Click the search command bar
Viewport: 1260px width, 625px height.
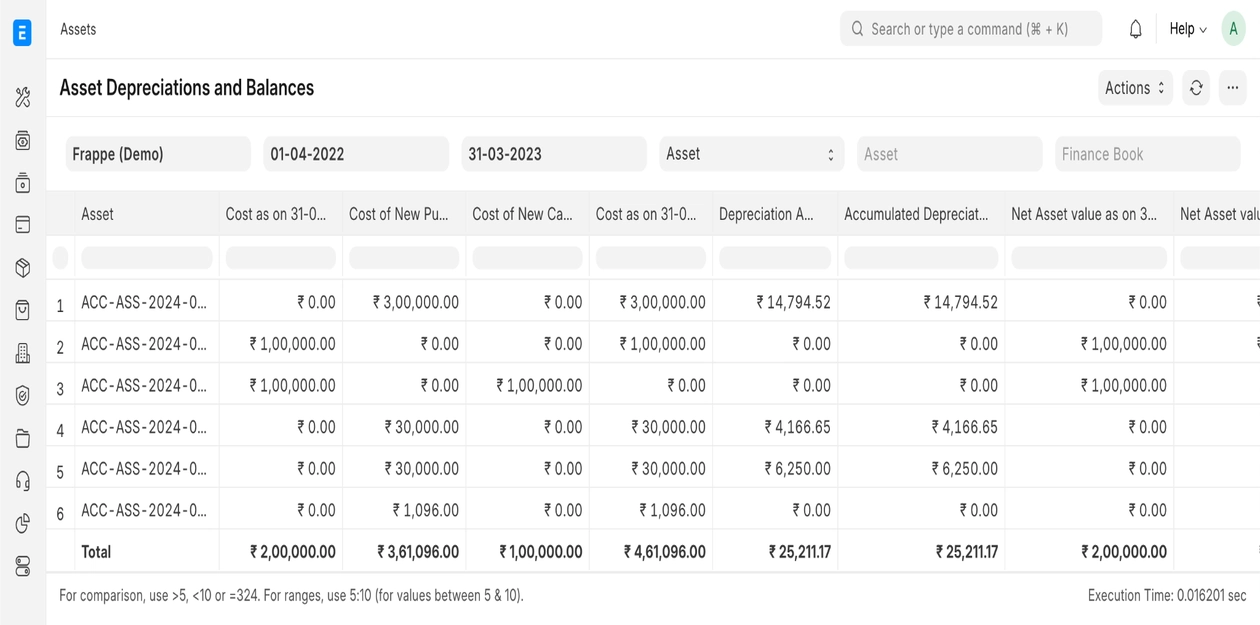tap(970, 29)
